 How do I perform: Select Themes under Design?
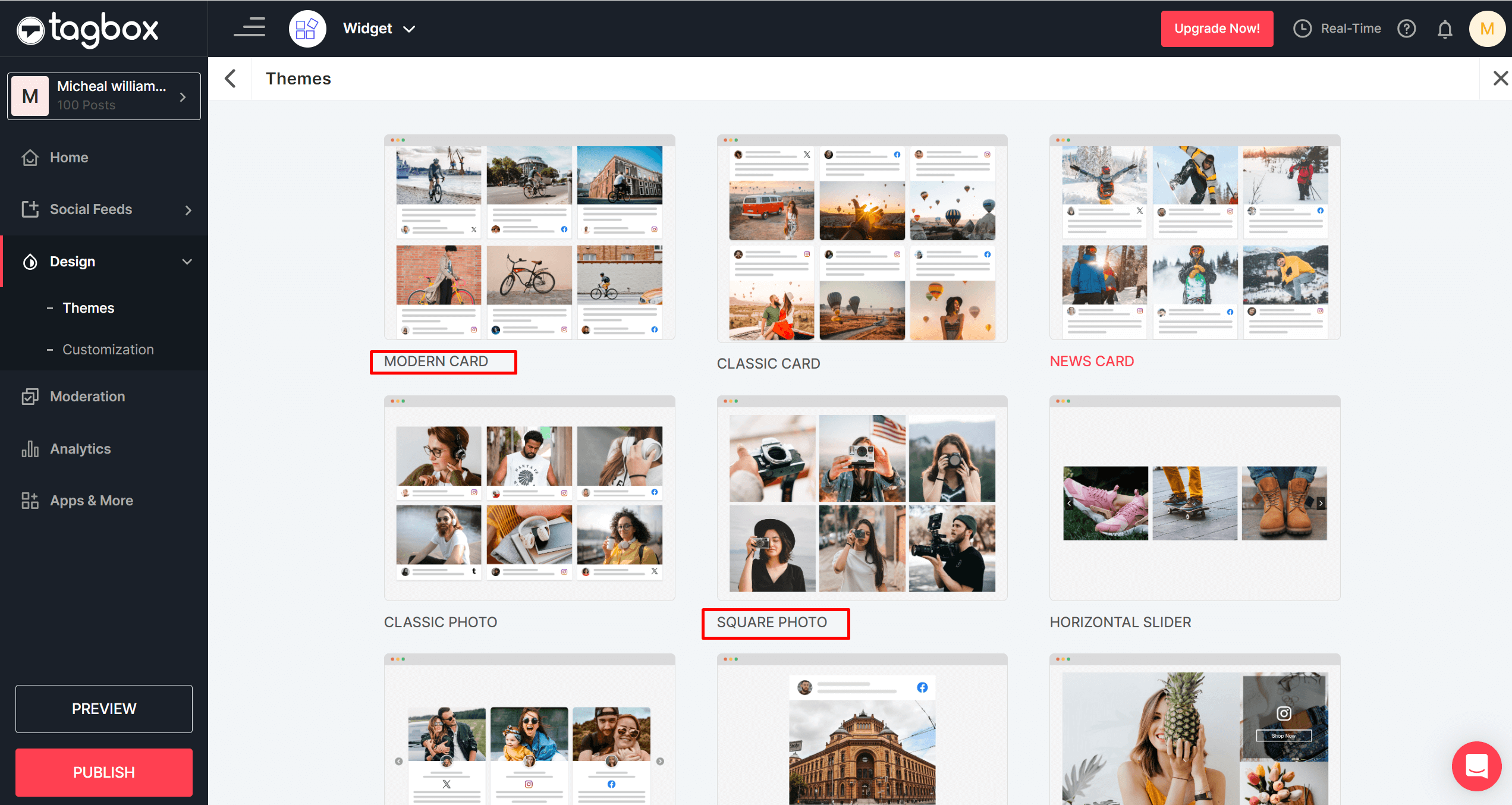pos(88,307)
